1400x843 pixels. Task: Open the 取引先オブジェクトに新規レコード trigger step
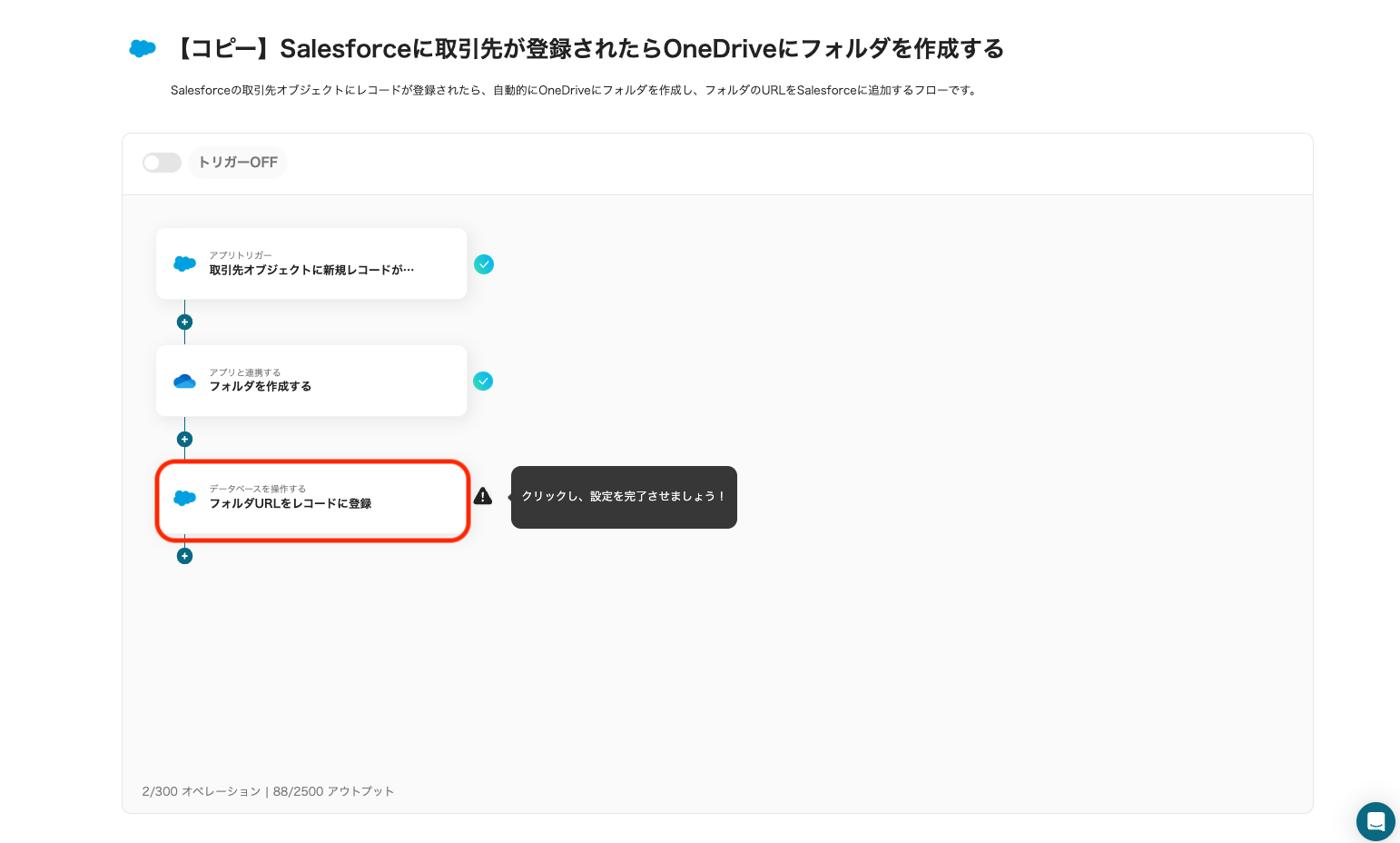(311, 270)
